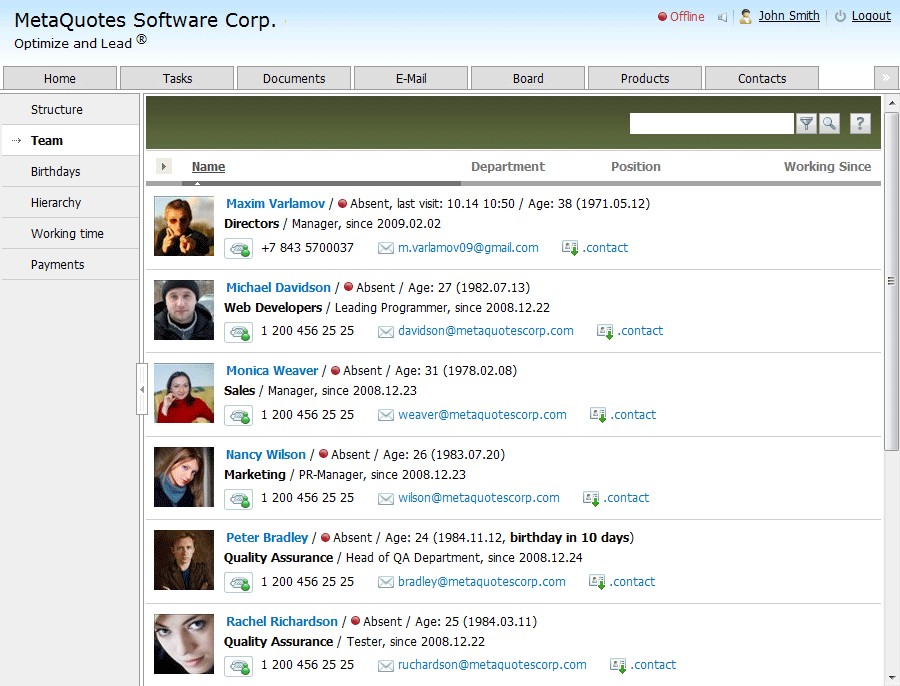The image size is (900, 686).
Task: Switch to the Documents tab
Action: coord(294,78)
